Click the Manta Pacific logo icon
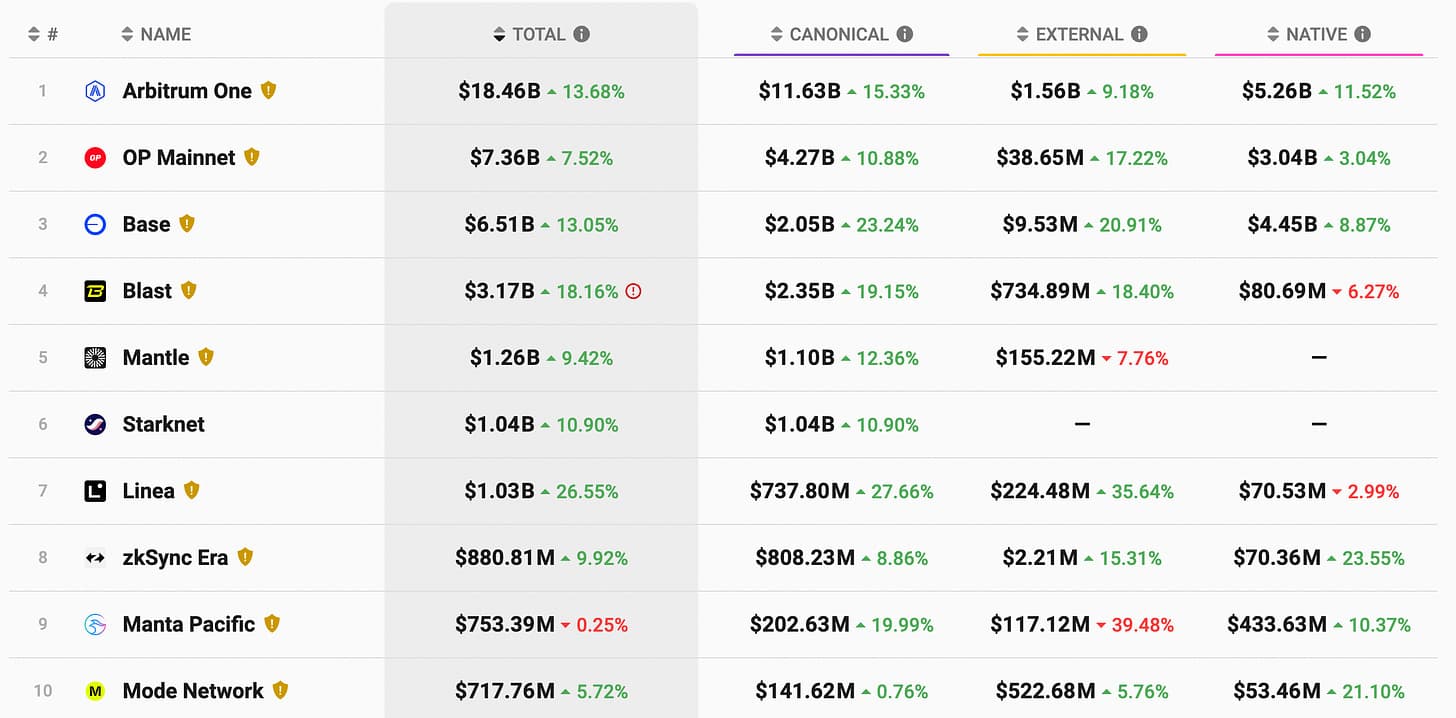The height and width of the screenshot is (718, 1456). click(x=95, y=624)
